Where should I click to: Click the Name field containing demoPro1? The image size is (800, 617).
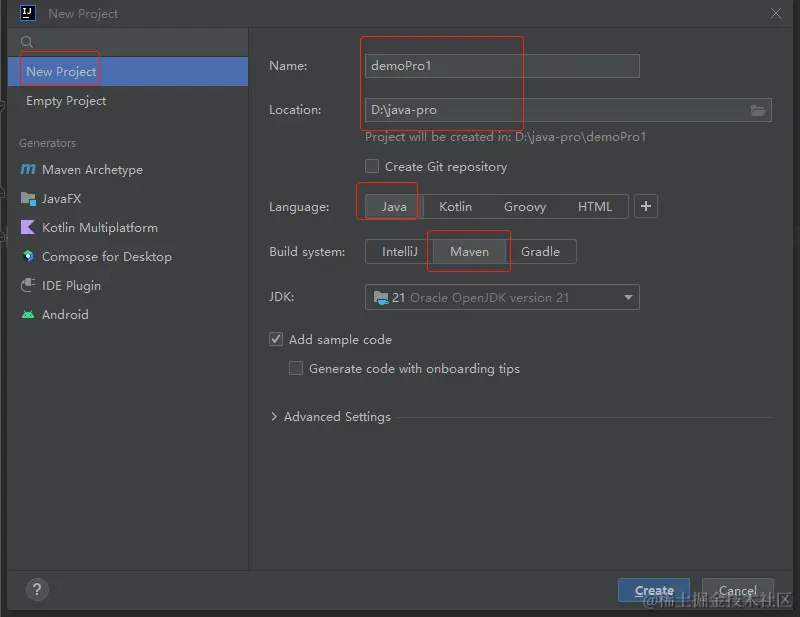(x=502, y=66)
